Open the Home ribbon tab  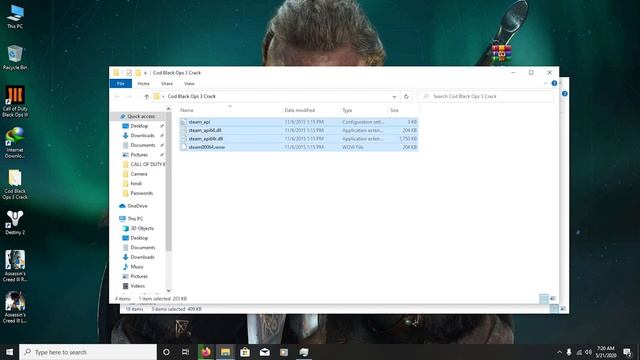(x=143, y=83)
